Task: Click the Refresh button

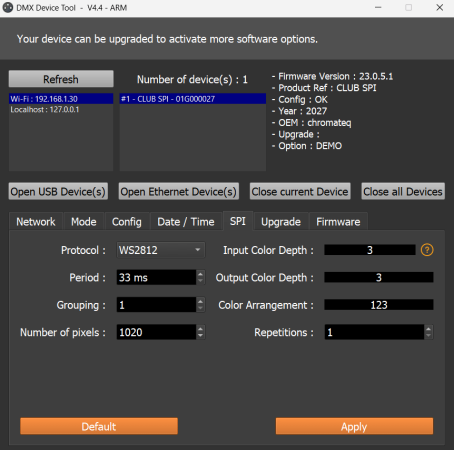Action: (x=61, y=79)
